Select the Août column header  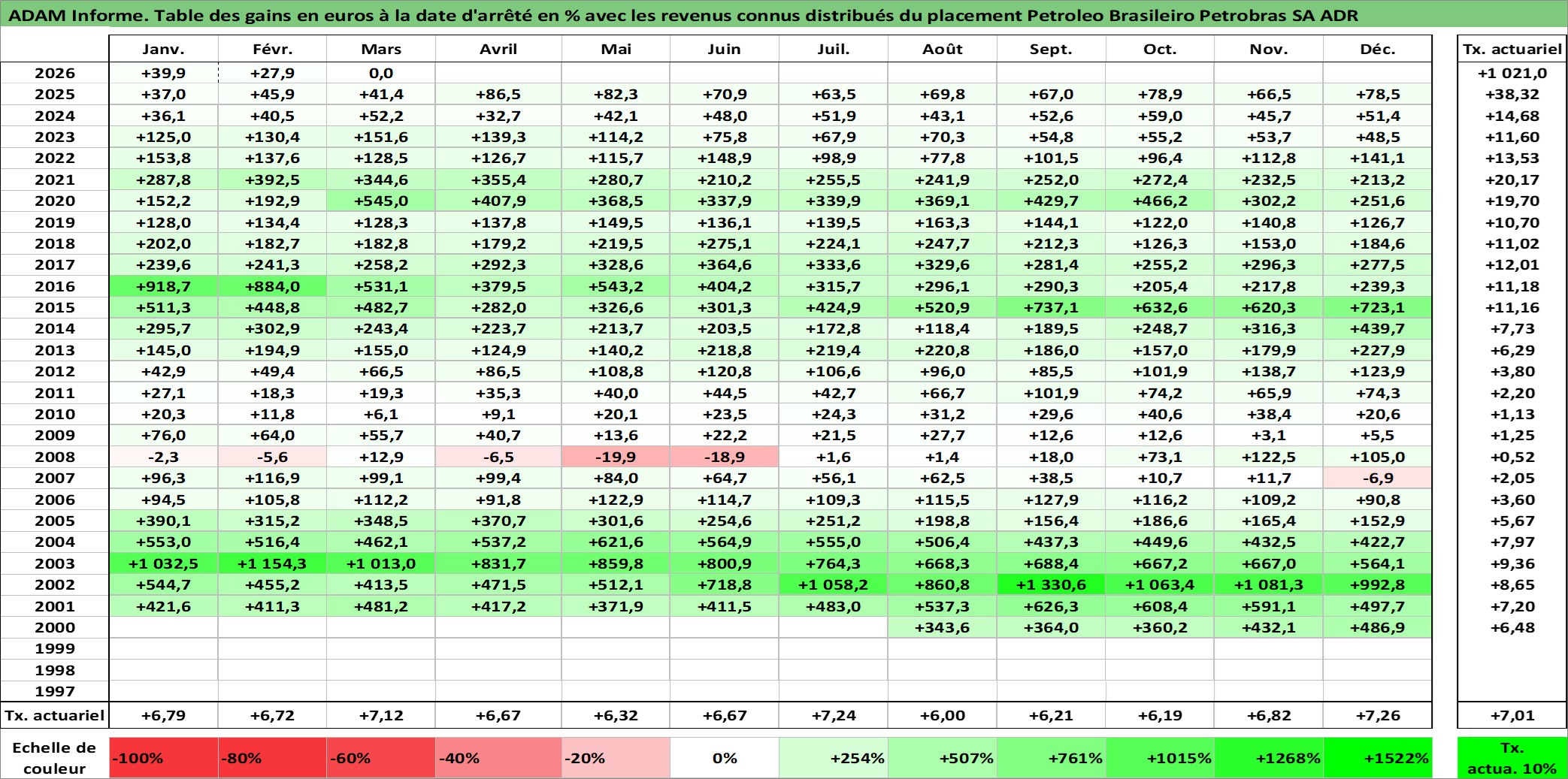[943, 49]
